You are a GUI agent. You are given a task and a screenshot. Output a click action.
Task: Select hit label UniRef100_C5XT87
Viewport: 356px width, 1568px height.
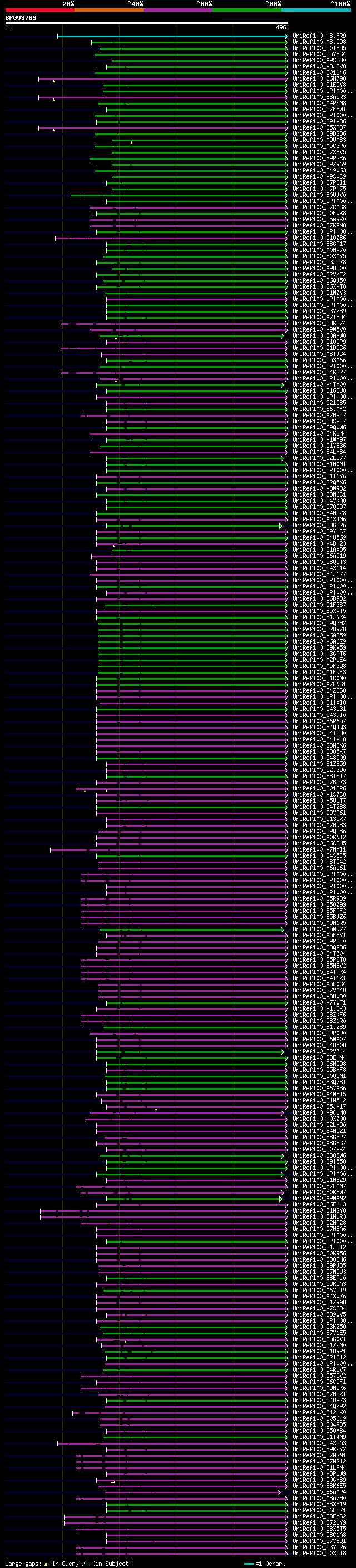319,128
